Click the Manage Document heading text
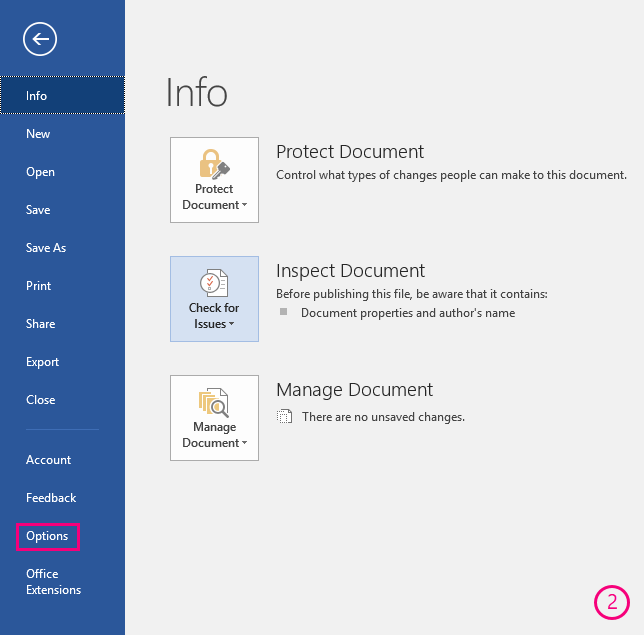644x635 pixels. click(x=354, y=390)
